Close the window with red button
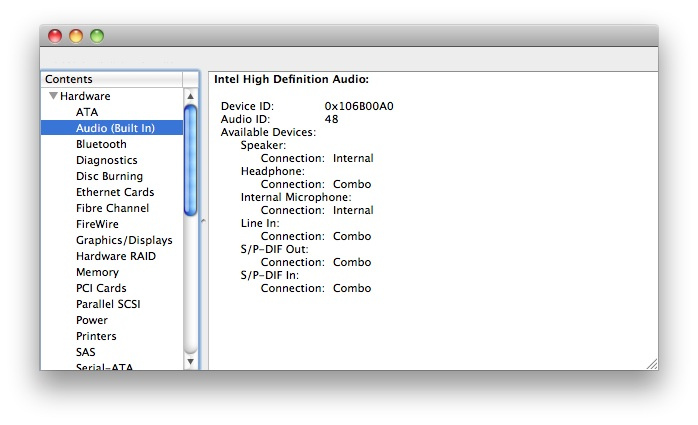This screenshot has height=425, width=698. click(55, 36)
